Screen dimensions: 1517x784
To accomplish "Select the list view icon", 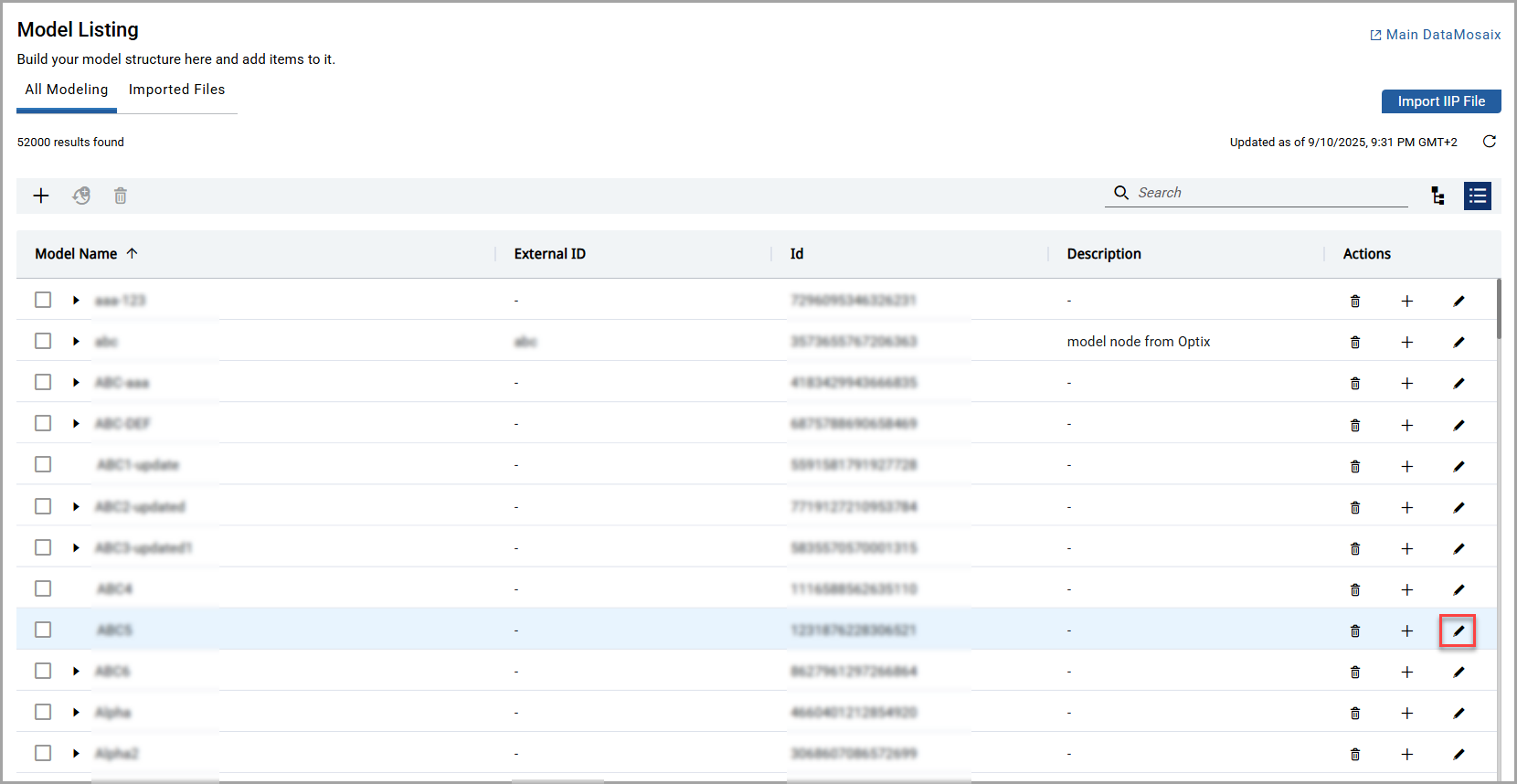I will [x=1477, y=196].
